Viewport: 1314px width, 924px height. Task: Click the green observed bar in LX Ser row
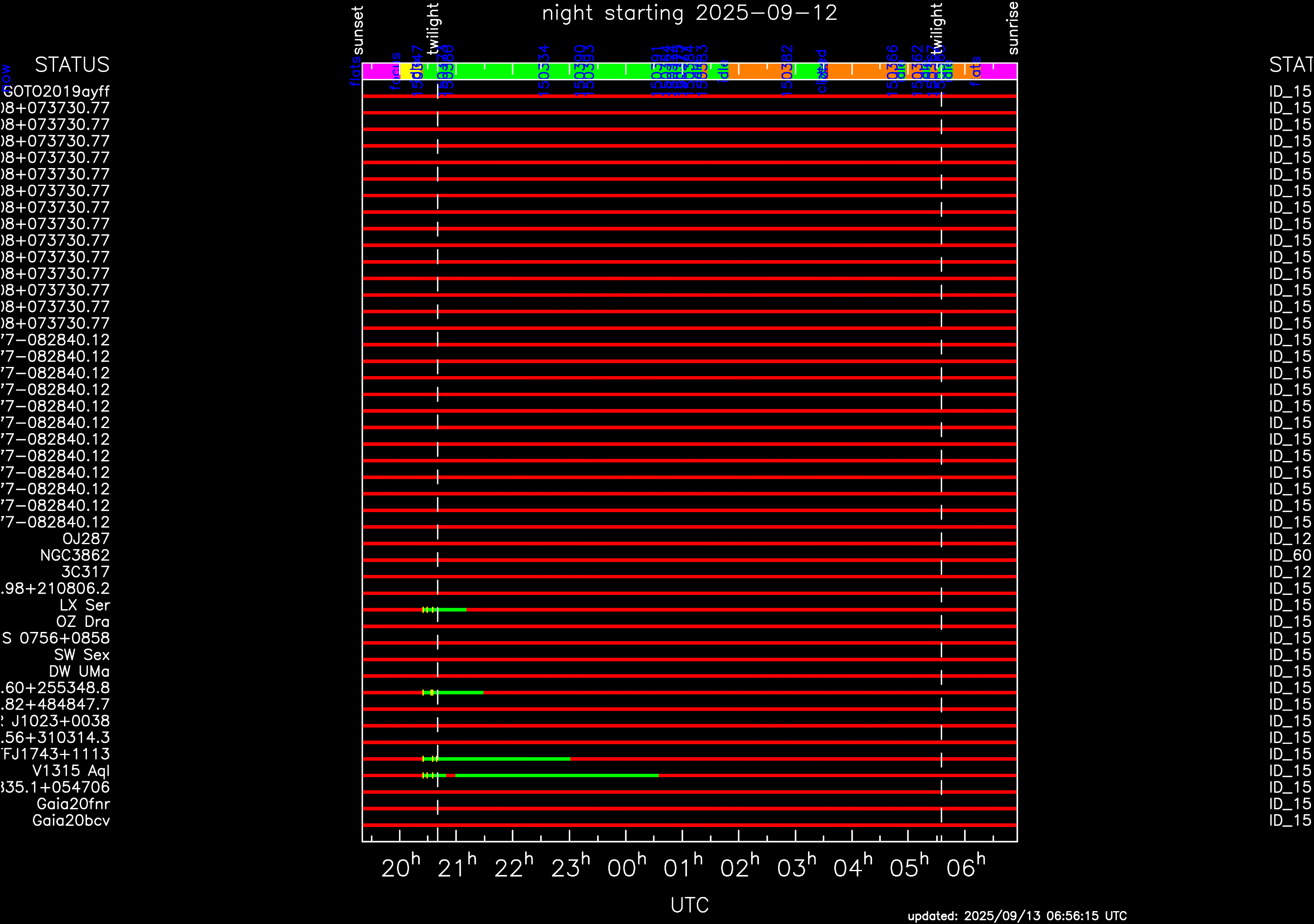[452, 610]
